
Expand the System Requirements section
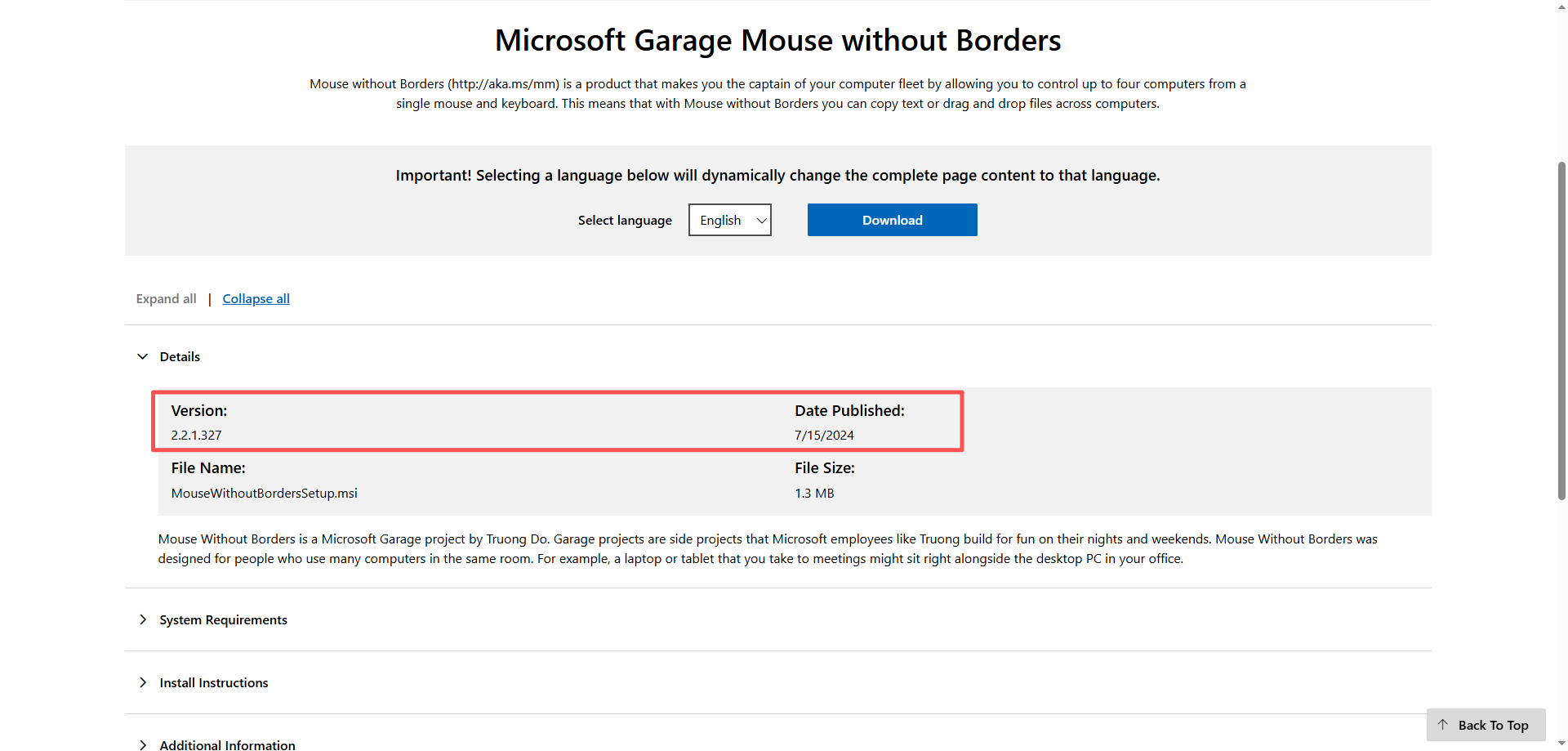pyautogui.click(x=223, y=619)
